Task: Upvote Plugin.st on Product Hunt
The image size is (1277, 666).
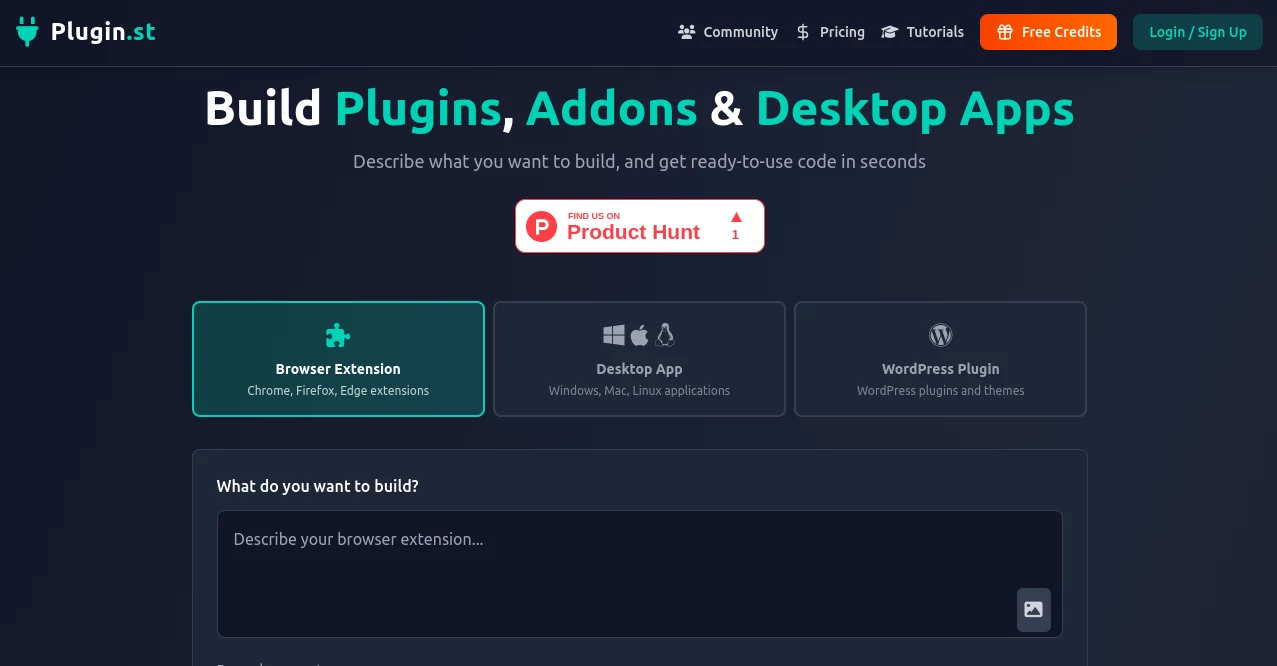Action: click(735, 222)
